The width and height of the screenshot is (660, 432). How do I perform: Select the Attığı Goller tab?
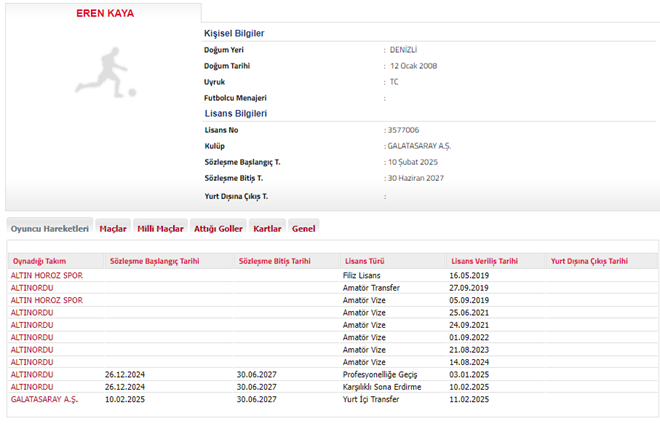218,228
